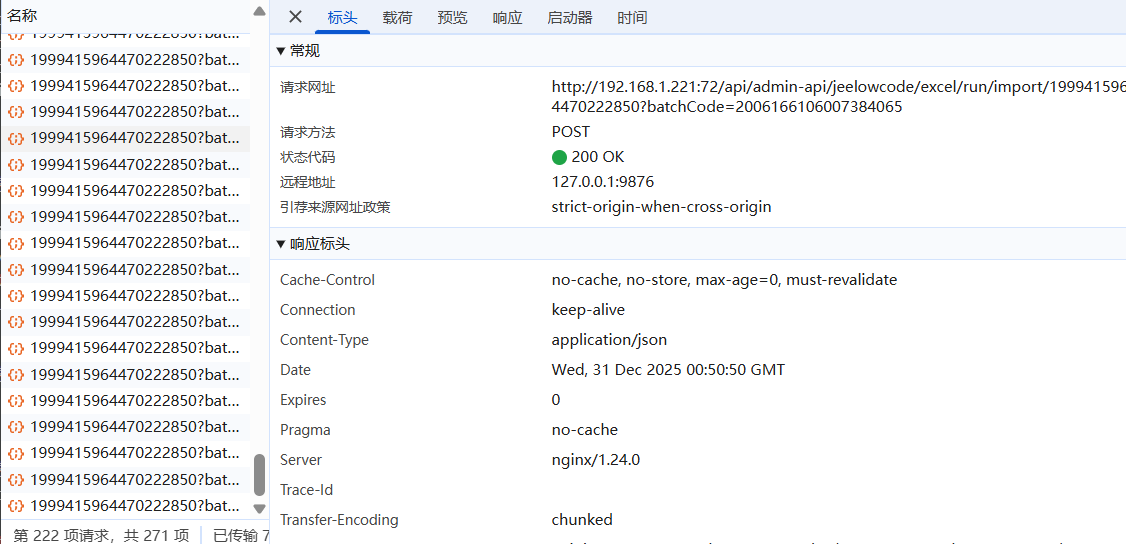Collapse the 常规 section triangle

281,51
